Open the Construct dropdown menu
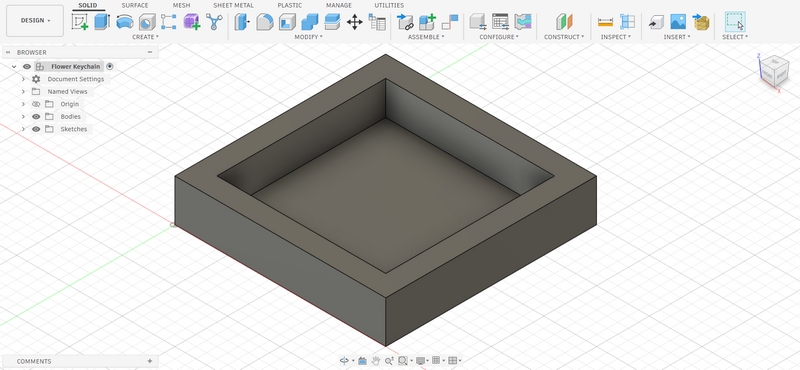Screen dimensions: 800x370 click(x=564, y=37)
